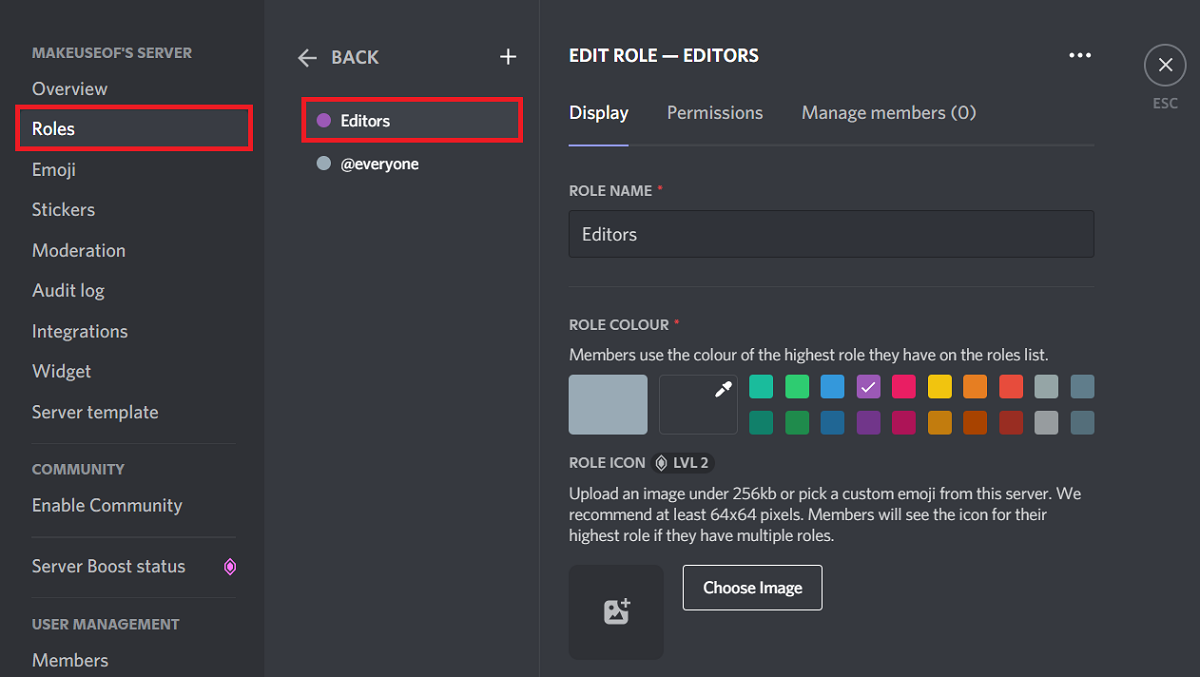Click the back arrow above the role list

[x=307, y=57]
